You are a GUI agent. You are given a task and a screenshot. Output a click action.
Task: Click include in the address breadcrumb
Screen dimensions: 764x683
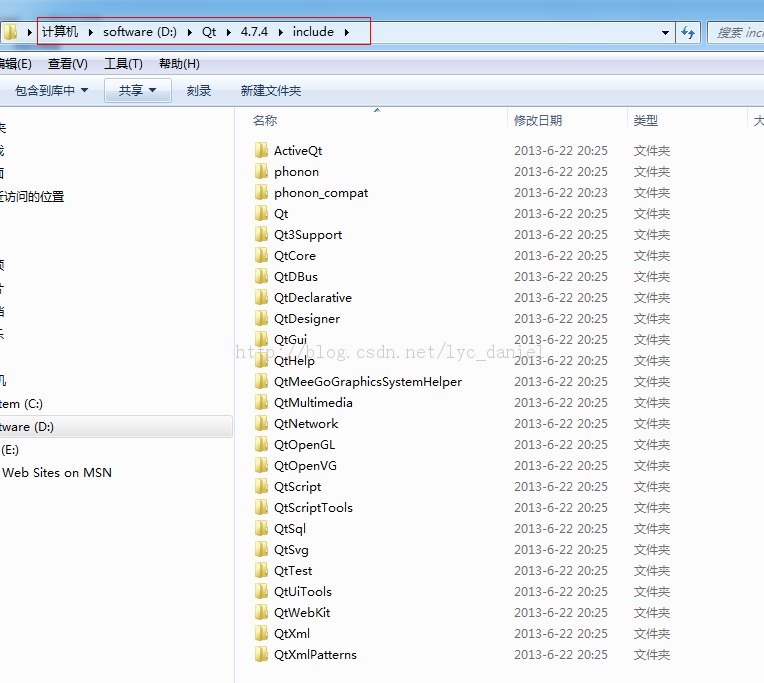click(x=313, y=32)
